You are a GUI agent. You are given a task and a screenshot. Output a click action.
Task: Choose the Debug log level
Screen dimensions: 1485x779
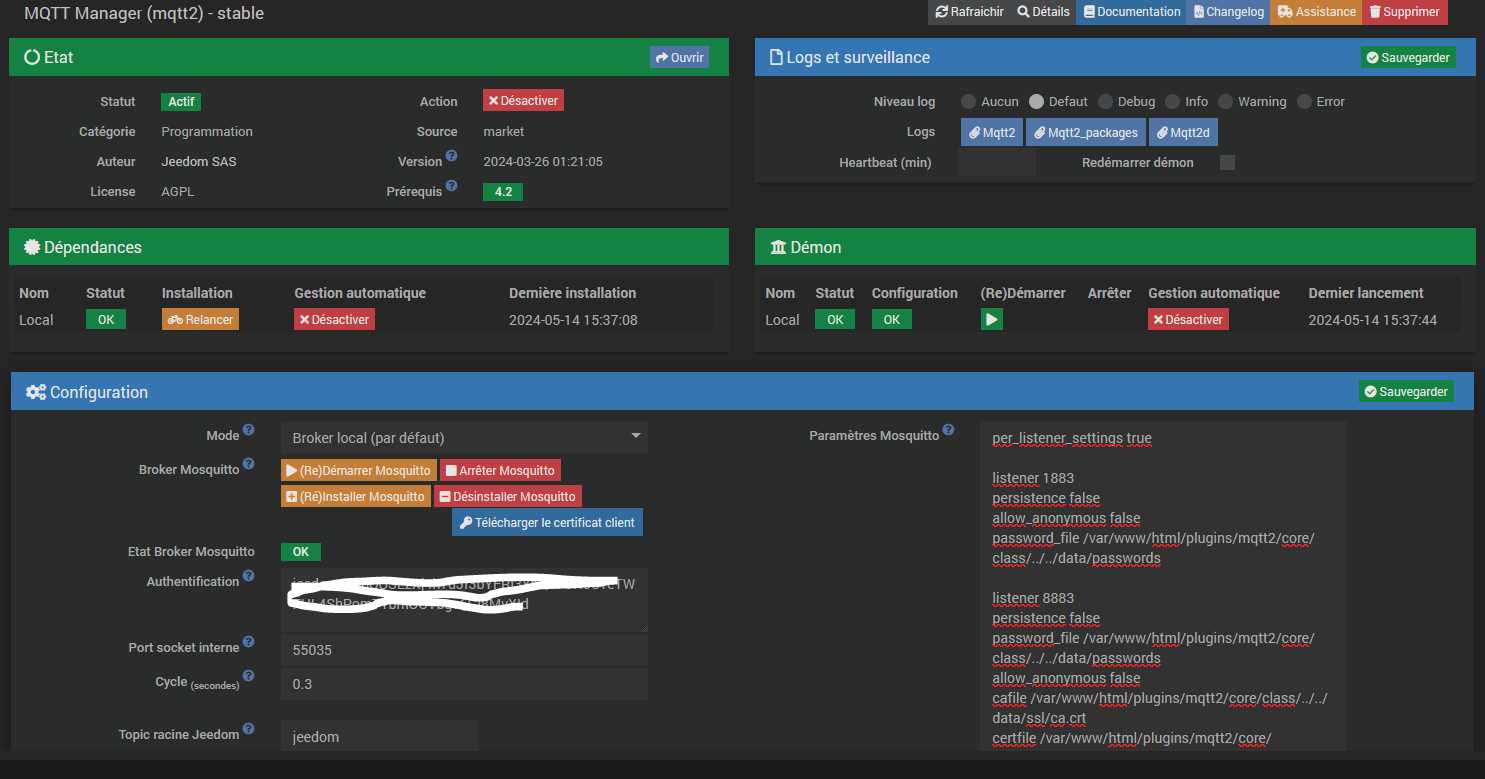pyautogui.click(x=1105, y=101)
